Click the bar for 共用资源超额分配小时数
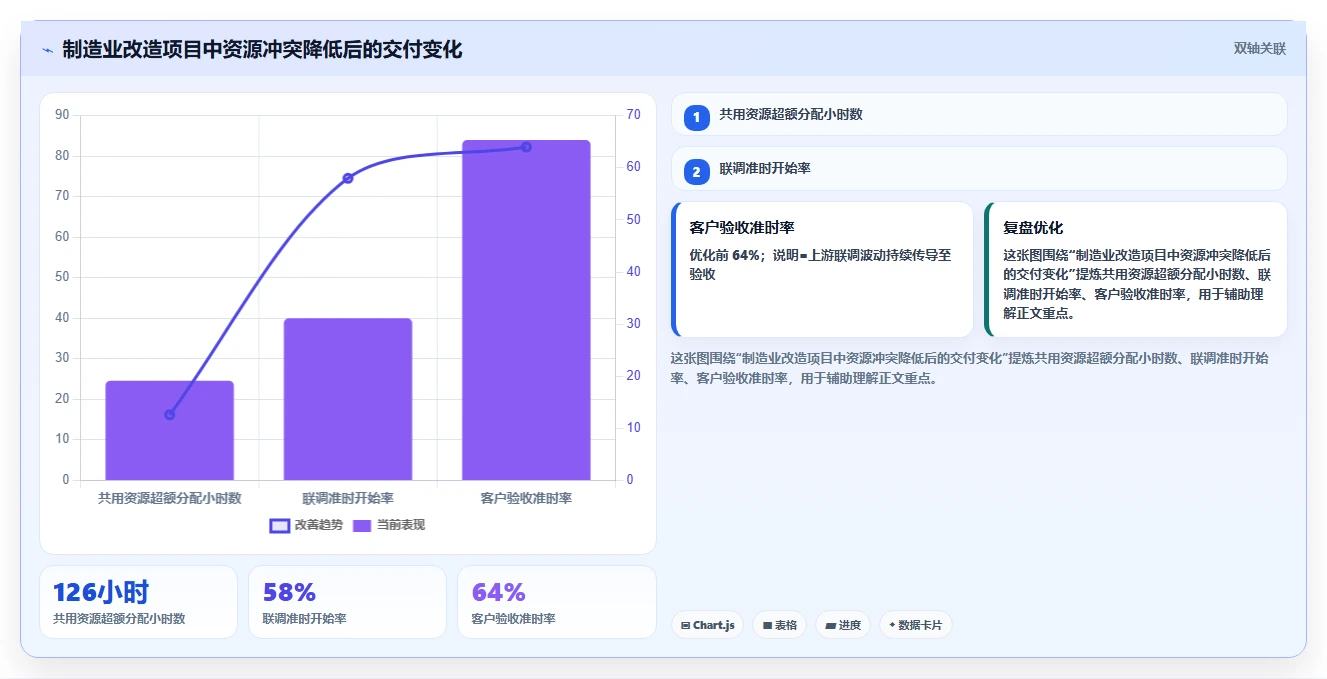Screen dimensions: 1327x679 click(170, 430)
